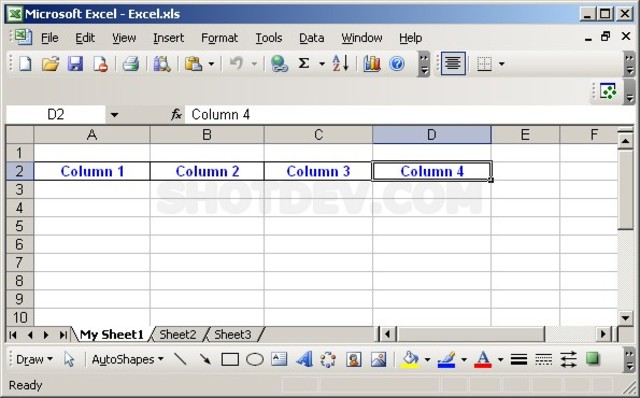The image size is (640, 398).
Task: Open the Dash Style icon
Action: tap(544, 359)
